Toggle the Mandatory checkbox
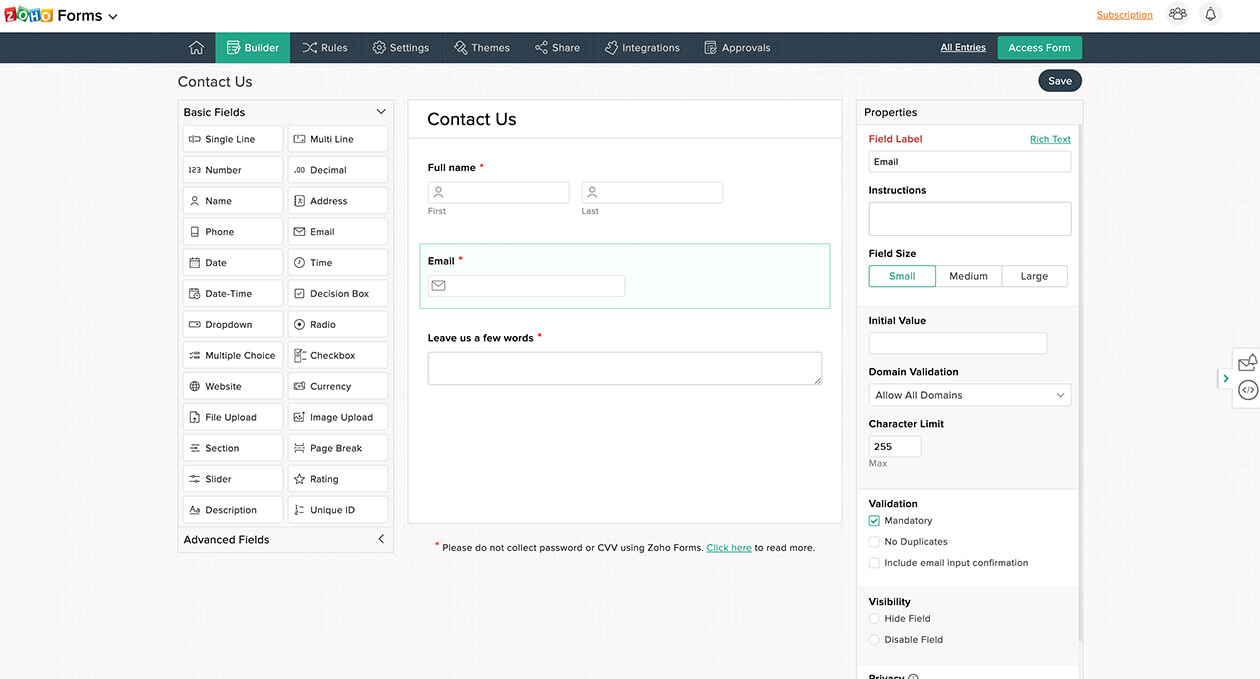The height and width of the screenshot is (679, 1260). coord(874,521)
